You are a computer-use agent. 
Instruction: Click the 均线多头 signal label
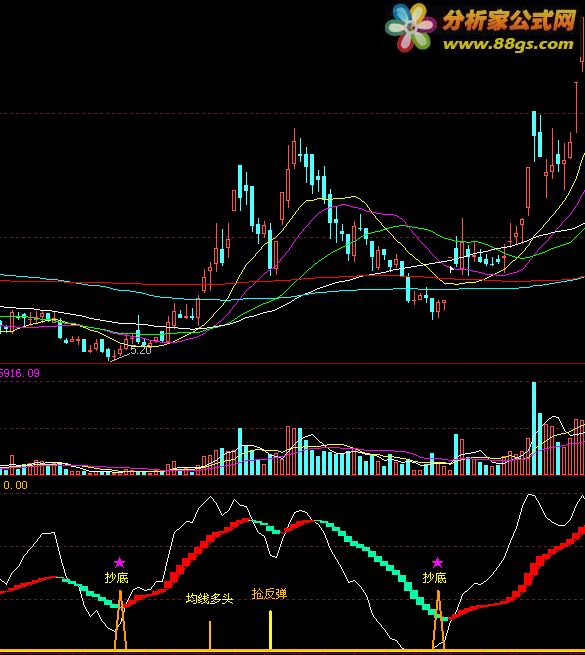pos(209,599)
